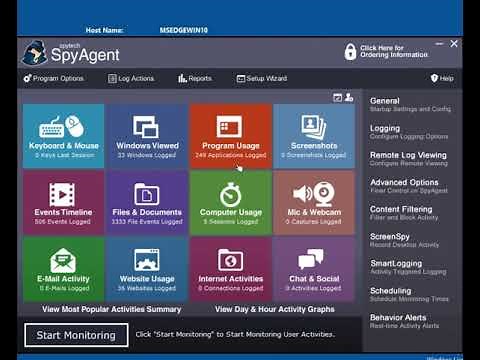Open the Keyboard & Mouse log tile
The height and width of the screenshot is (360, 480).
click(63, 136)
